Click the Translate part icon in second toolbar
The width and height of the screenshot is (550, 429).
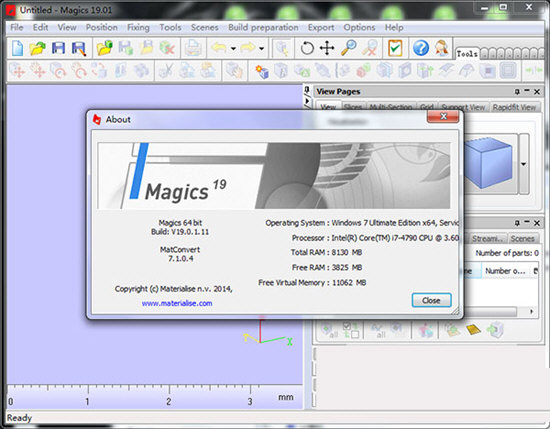coord(18,70)
